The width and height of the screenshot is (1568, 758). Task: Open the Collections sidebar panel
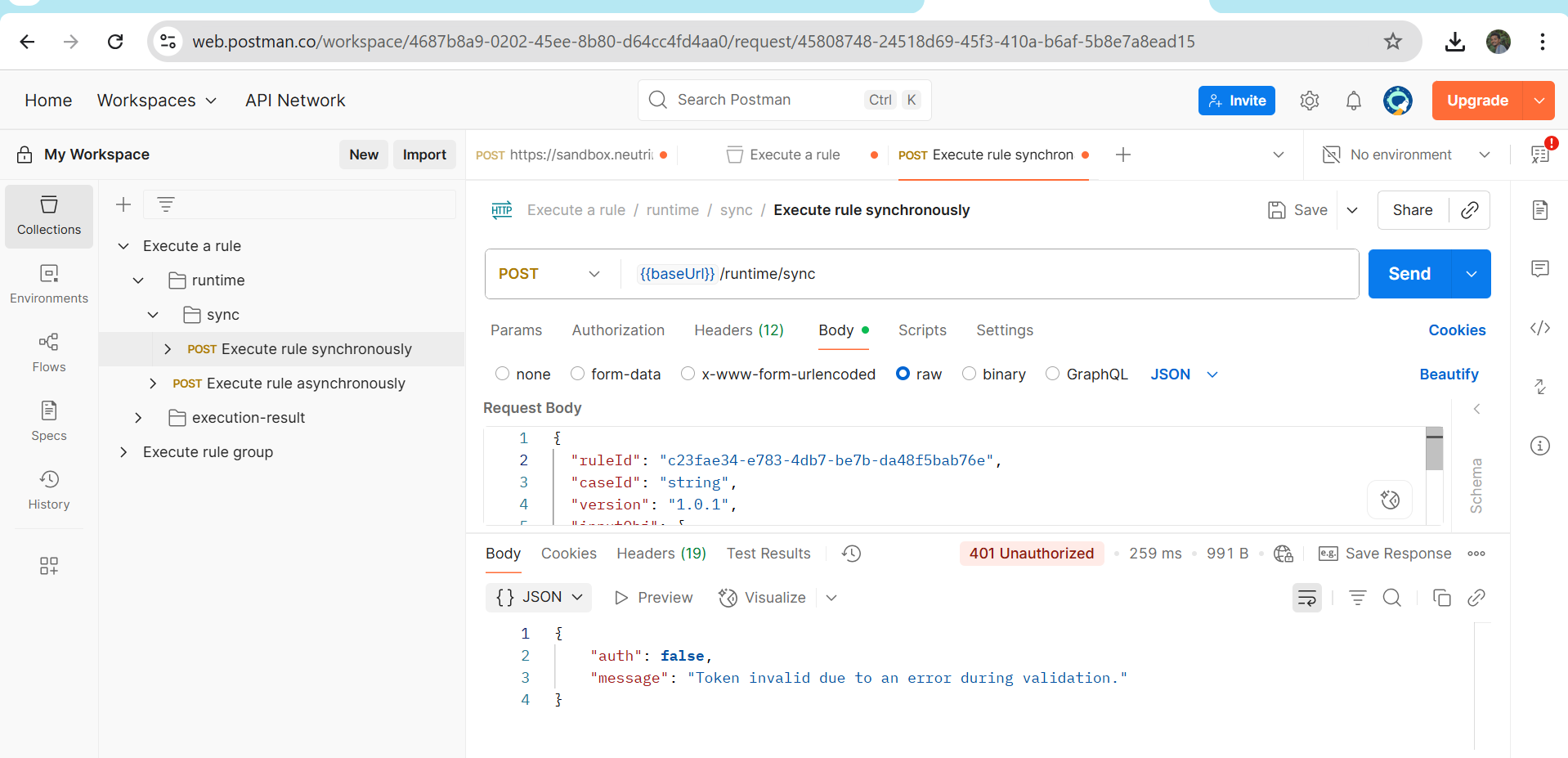point(49,216)
